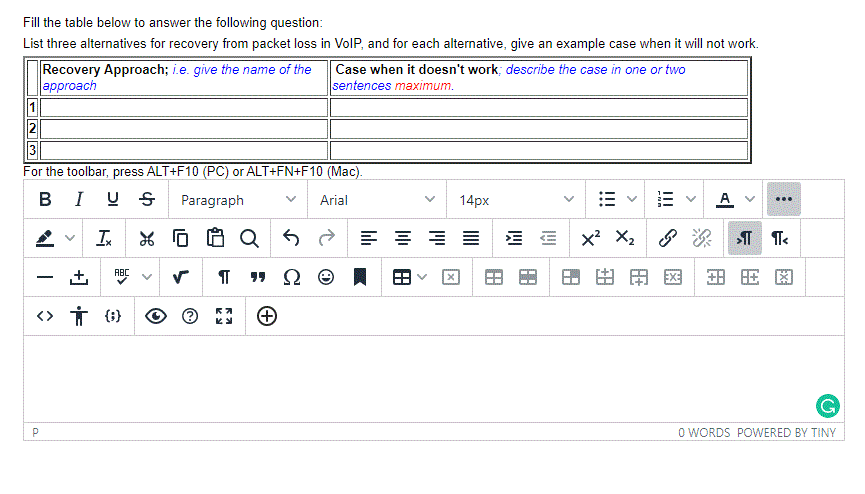Center align text

[403, 238]
